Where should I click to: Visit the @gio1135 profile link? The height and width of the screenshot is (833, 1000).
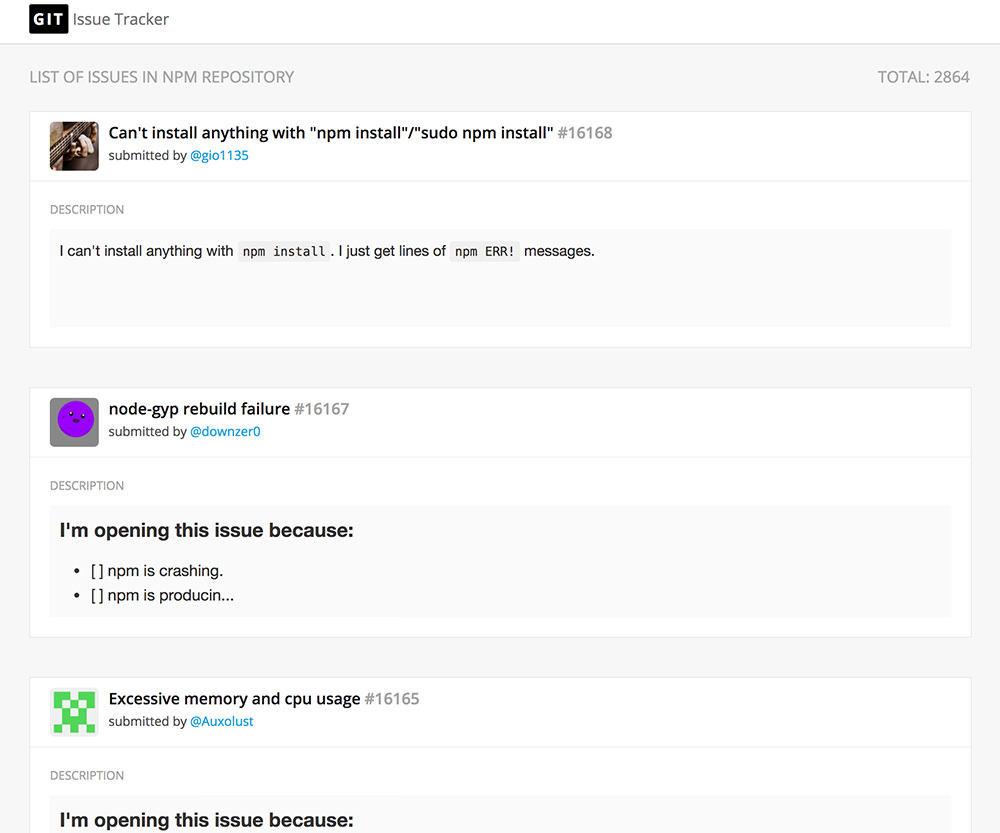click(x=219, y=156)
